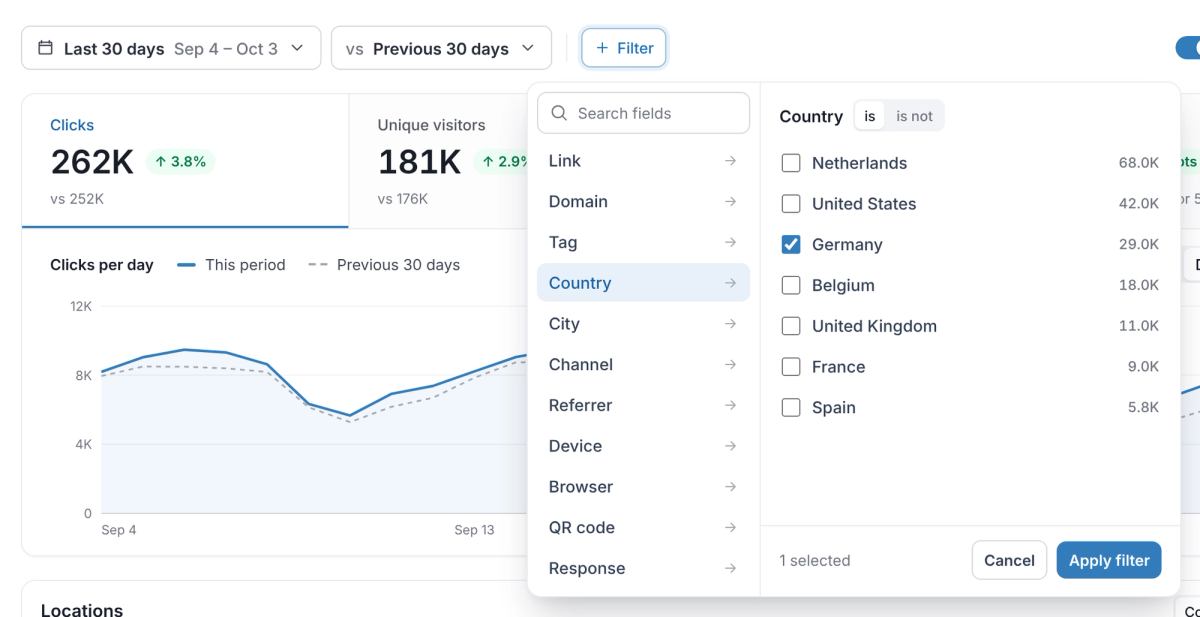Open the vs Previous 30 days dropdown

coord(441,48)
